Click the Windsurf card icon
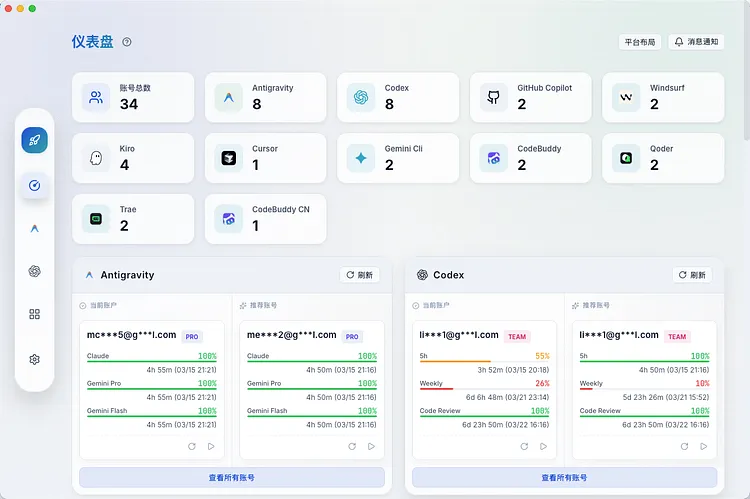The height and width of the screenshot is (499, 750). (x=626, y=97)
